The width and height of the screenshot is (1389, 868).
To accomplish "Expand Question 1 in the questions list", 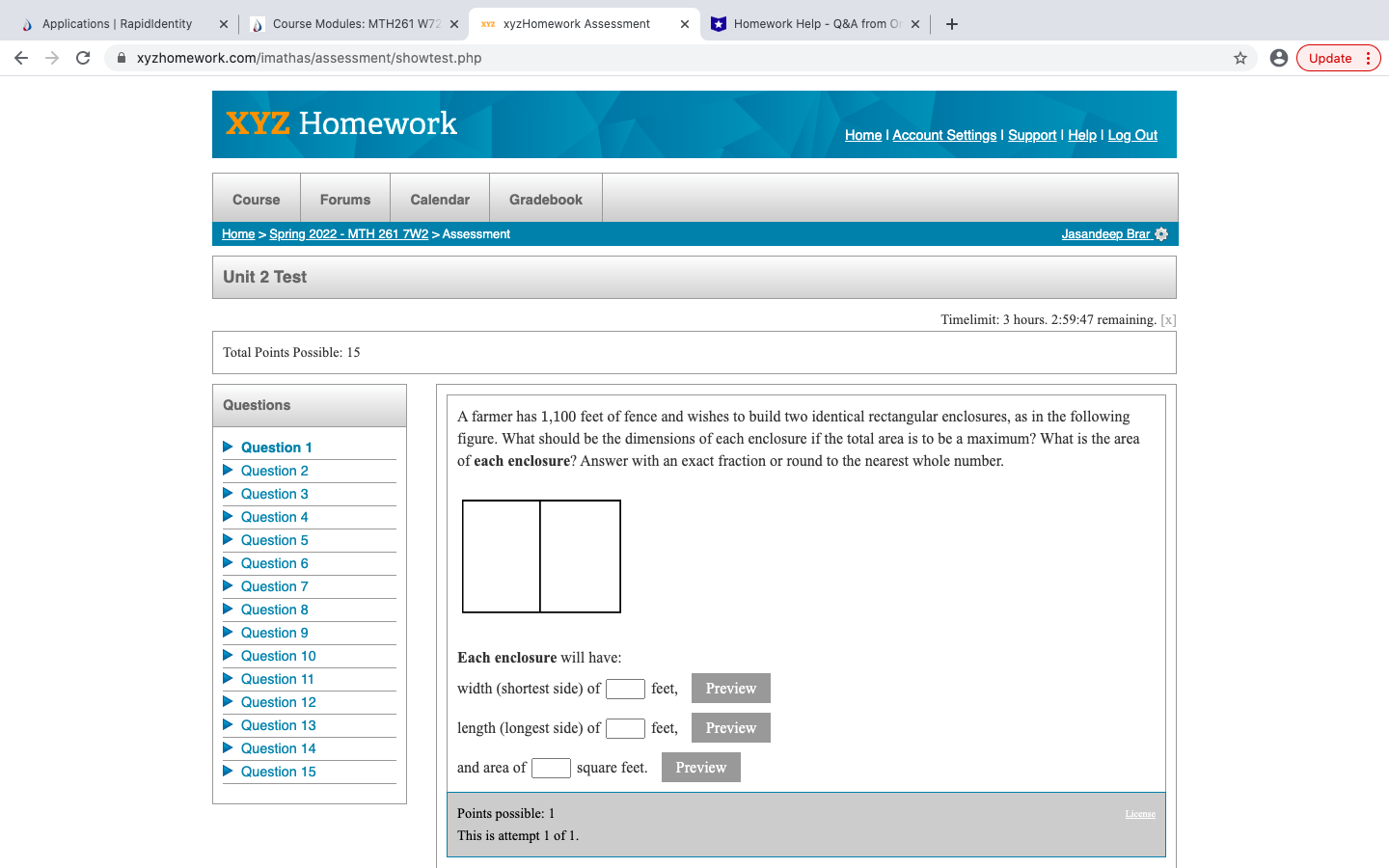I will click(279, 448).
